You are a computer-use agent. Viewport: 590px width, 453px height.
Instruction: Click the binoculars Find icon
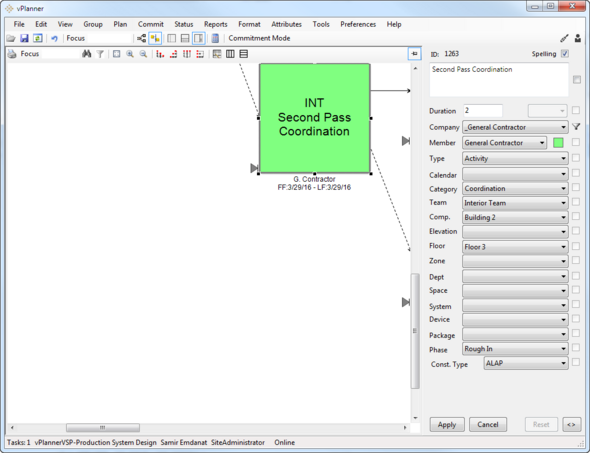click(87, 54)
